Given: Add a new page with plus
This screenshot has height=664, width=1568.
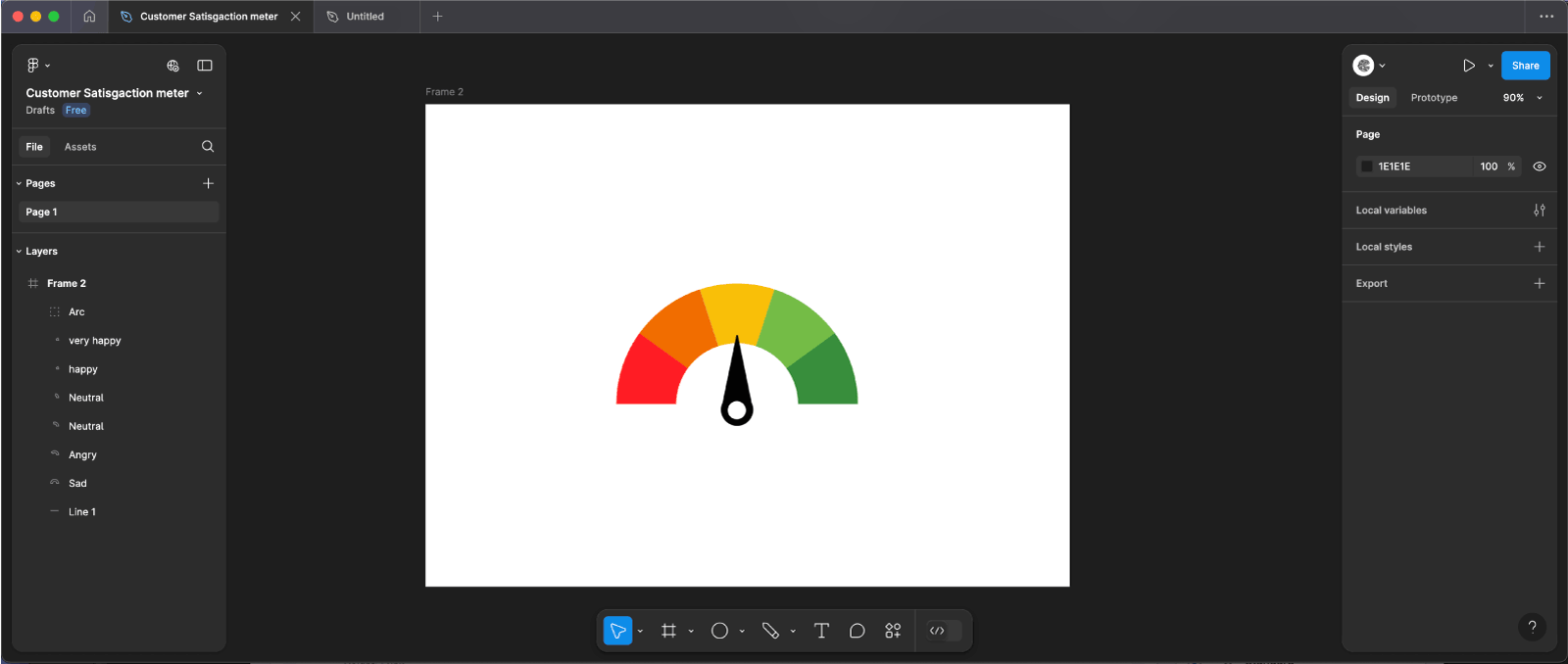Looking at the screenshot, I should click(208, 183).
